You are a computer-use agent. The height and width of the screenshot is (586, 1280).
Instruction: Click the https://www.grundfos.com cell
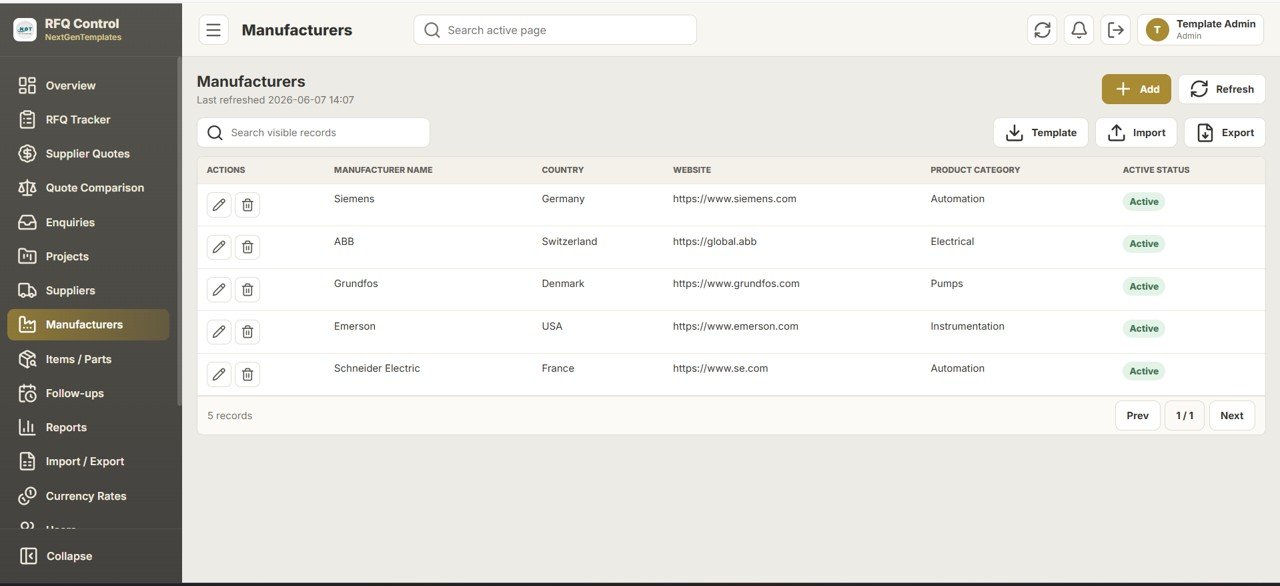[x=736, y=284]
